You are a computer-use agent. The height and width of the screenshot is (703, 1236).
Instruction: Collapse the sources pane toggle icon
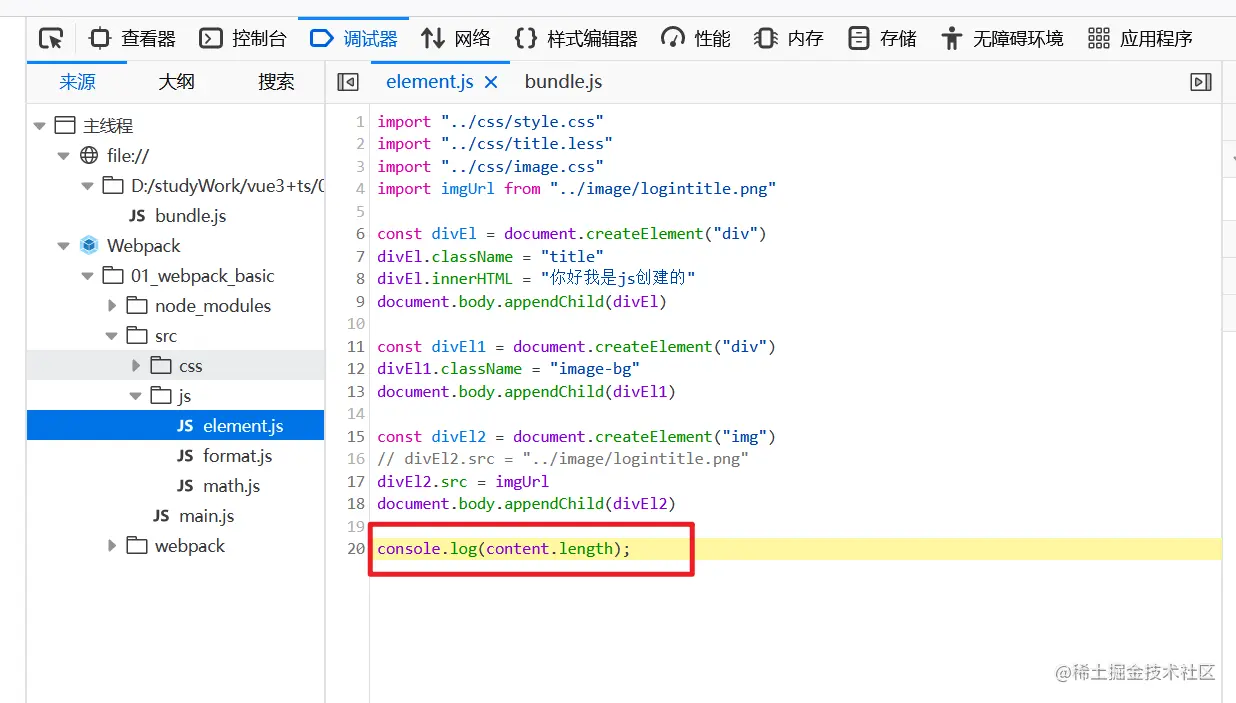(x=348, y=82)
